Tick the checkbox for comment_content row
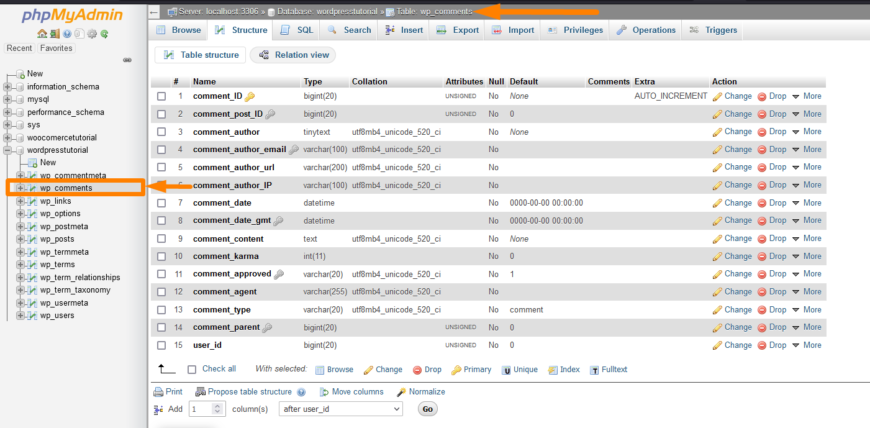 click(161, 239)
